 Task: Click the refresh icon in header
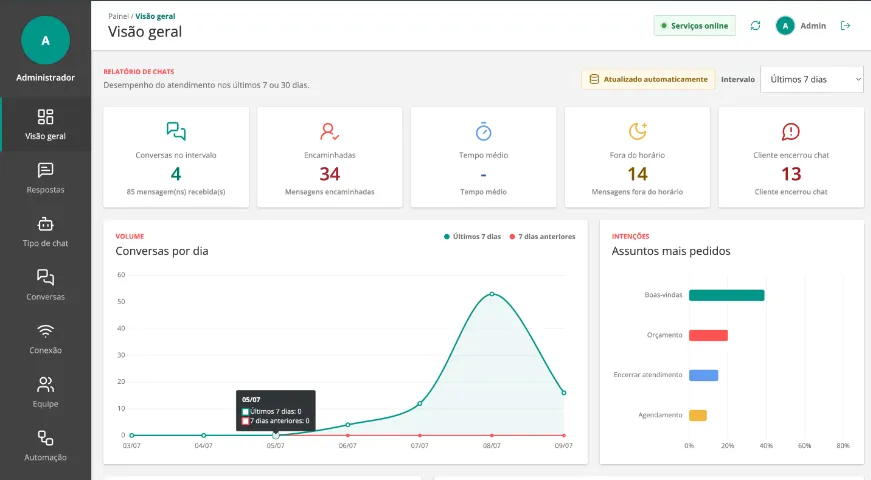point(755,26)
